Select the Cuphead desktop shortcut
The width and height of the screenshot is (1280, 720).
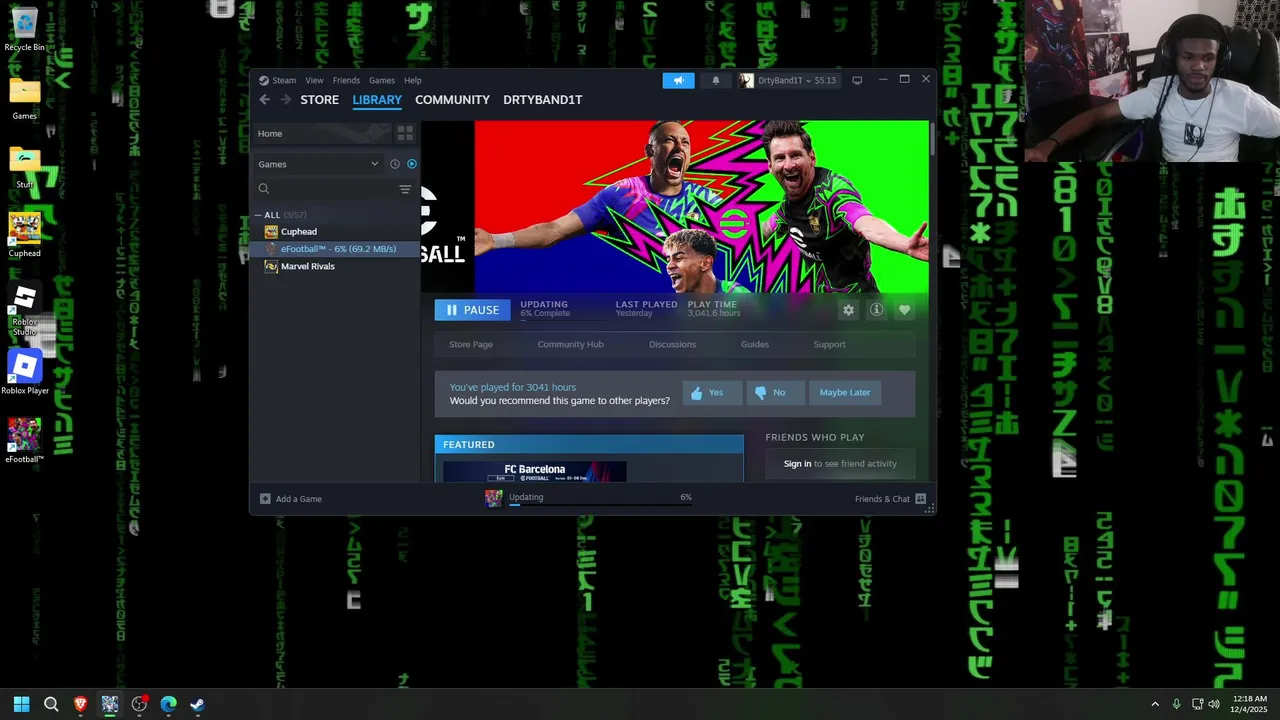(24, 235)
